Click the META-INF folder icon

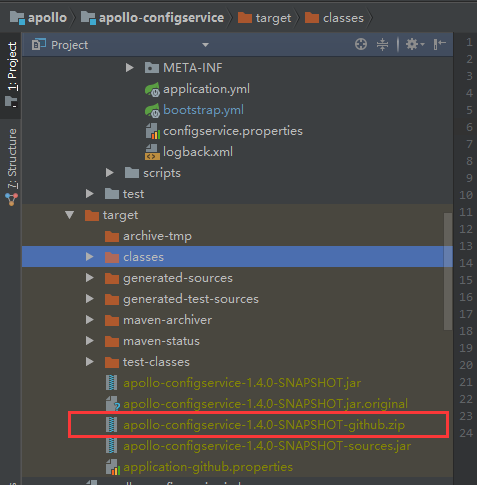(x=152, y=68)
